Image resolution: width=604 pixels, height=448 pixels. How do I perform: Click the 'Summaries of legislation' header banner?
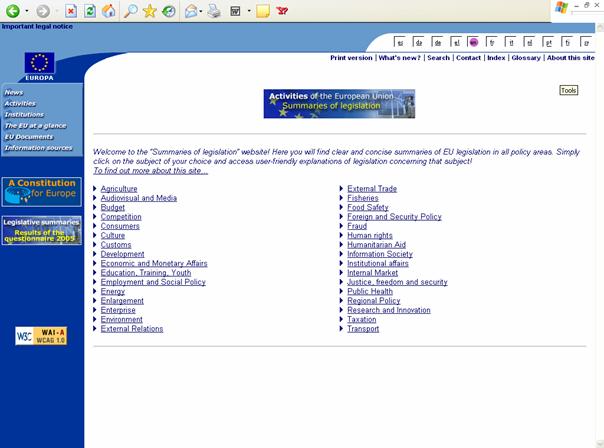tap(339, 104)
